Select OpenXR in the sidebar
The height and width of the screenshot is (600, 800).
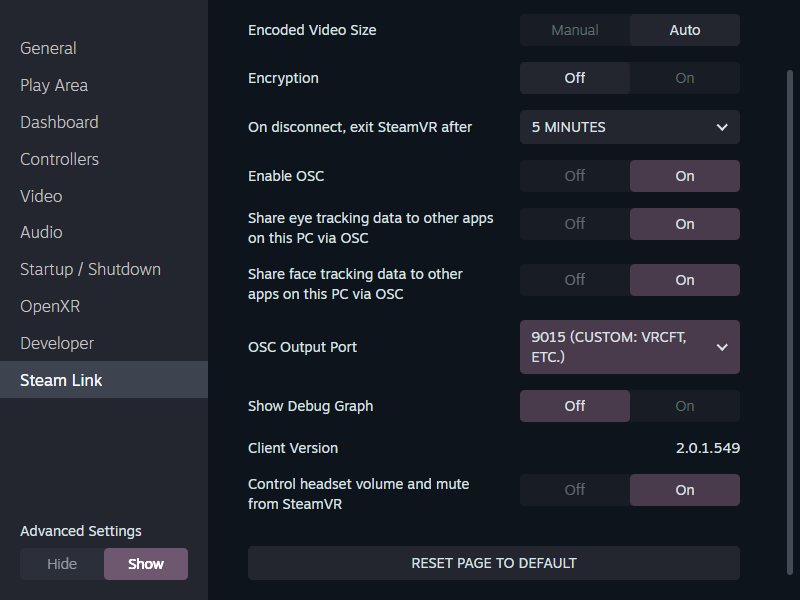point(104,306)
